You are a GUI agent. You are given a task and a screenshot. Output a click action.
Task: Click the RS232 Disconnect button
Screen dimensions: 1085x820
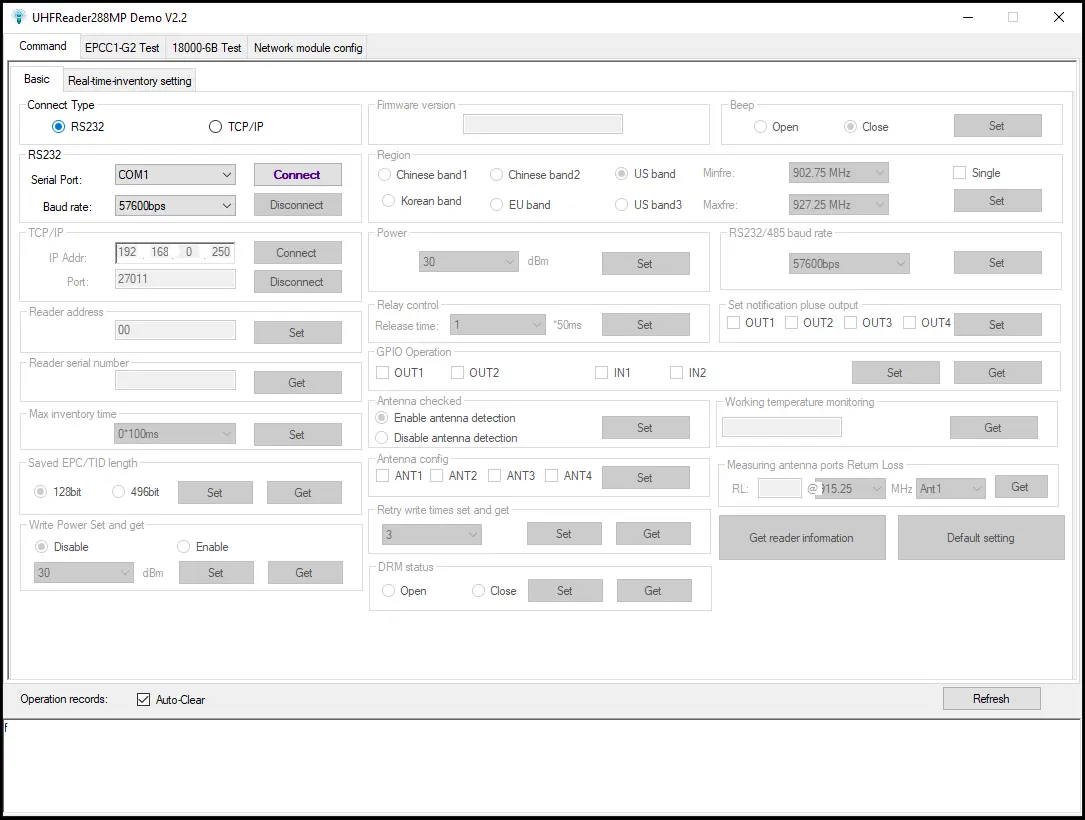click(x=297, y=205)
